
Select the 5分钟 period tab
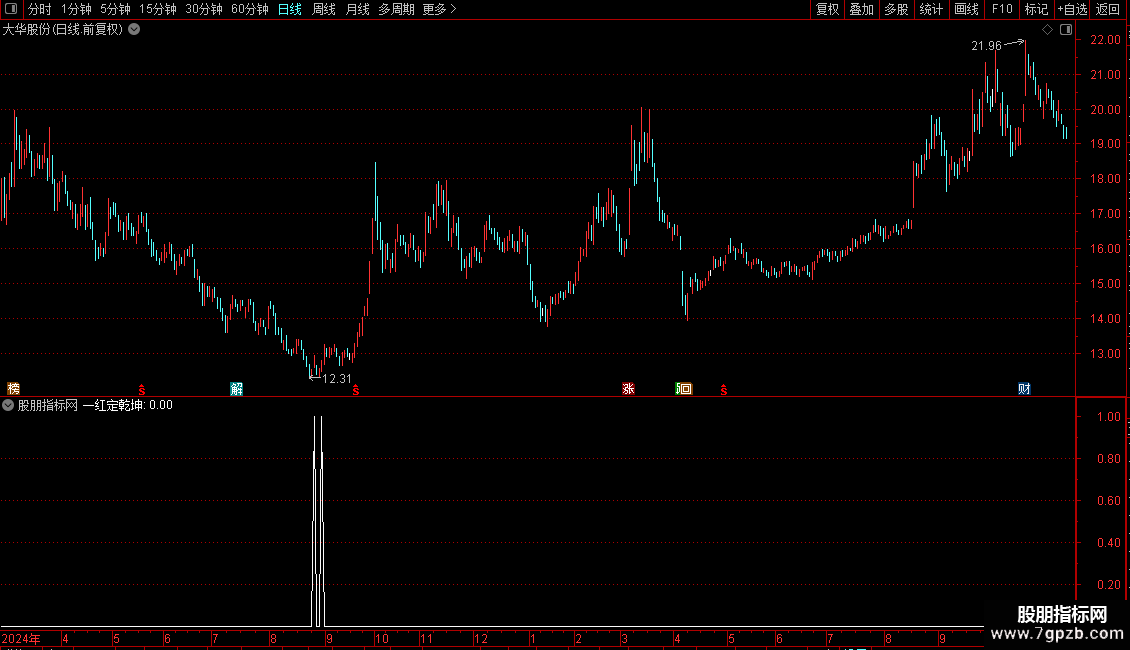(115, 9)
